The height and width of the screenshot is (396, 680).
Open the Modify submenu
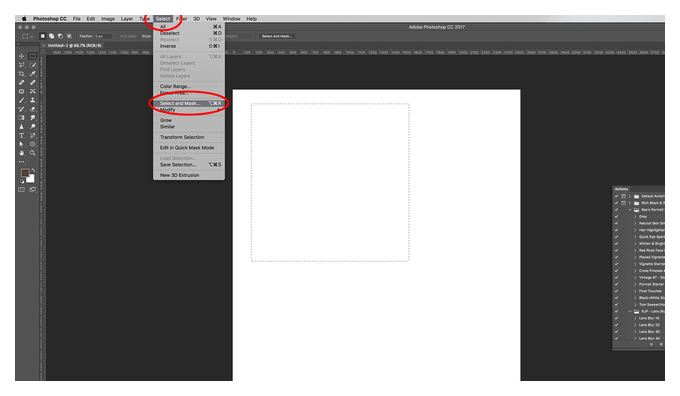[x=189, y=110]
